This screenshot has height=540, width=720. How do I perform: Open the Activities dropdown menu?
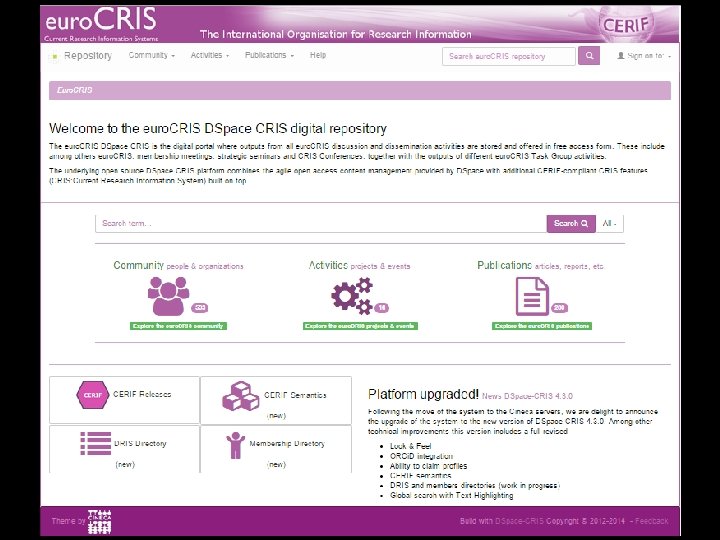click(210, 55)
